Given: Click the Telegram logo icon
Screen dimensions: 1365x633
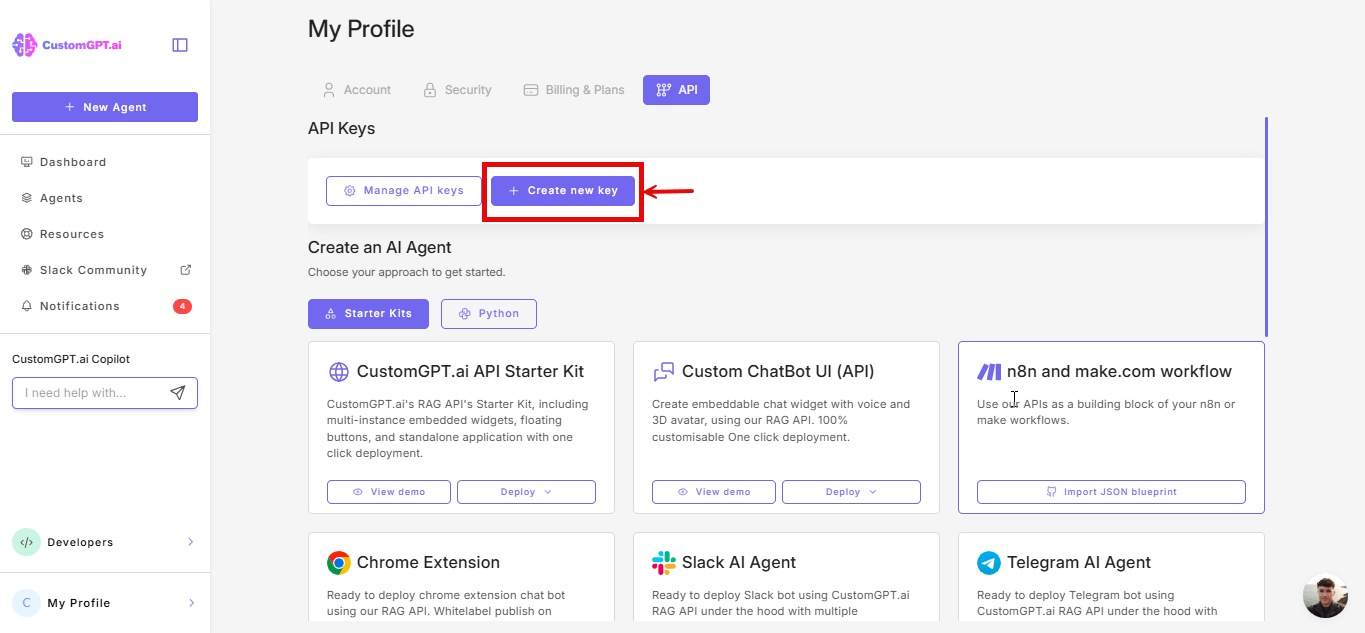Looking at the screenshot, I should tap(989, 563).
